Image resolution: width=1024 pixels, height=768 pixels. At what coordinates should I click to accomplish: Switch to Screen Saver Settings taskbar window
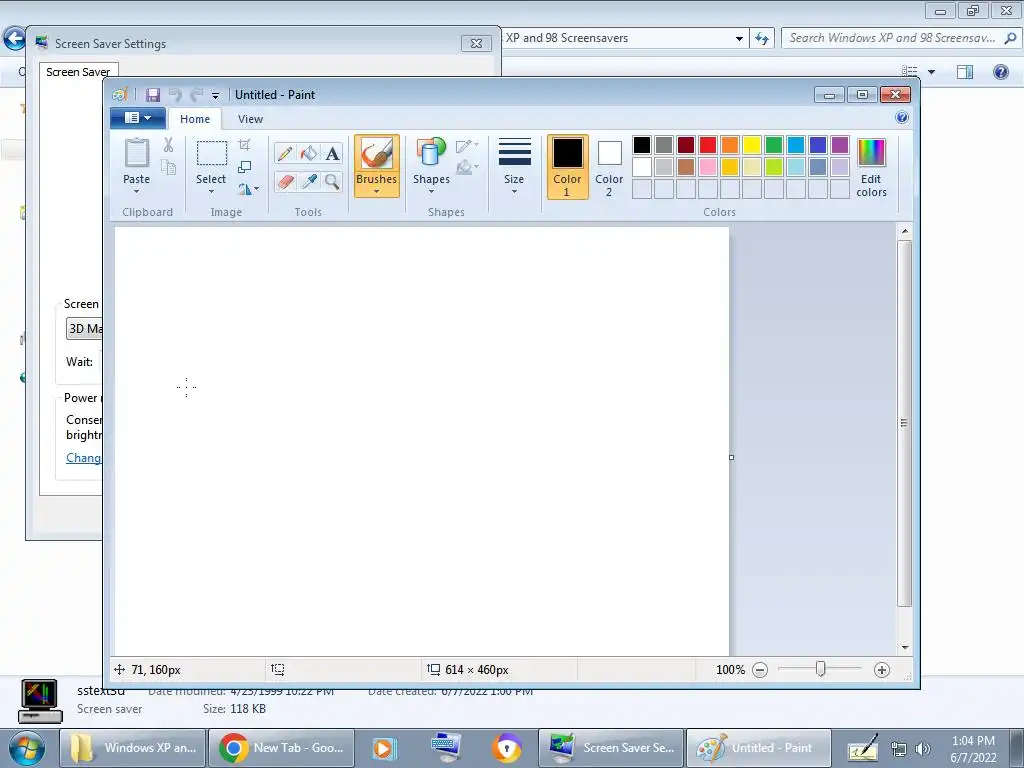tap(611, 748)
